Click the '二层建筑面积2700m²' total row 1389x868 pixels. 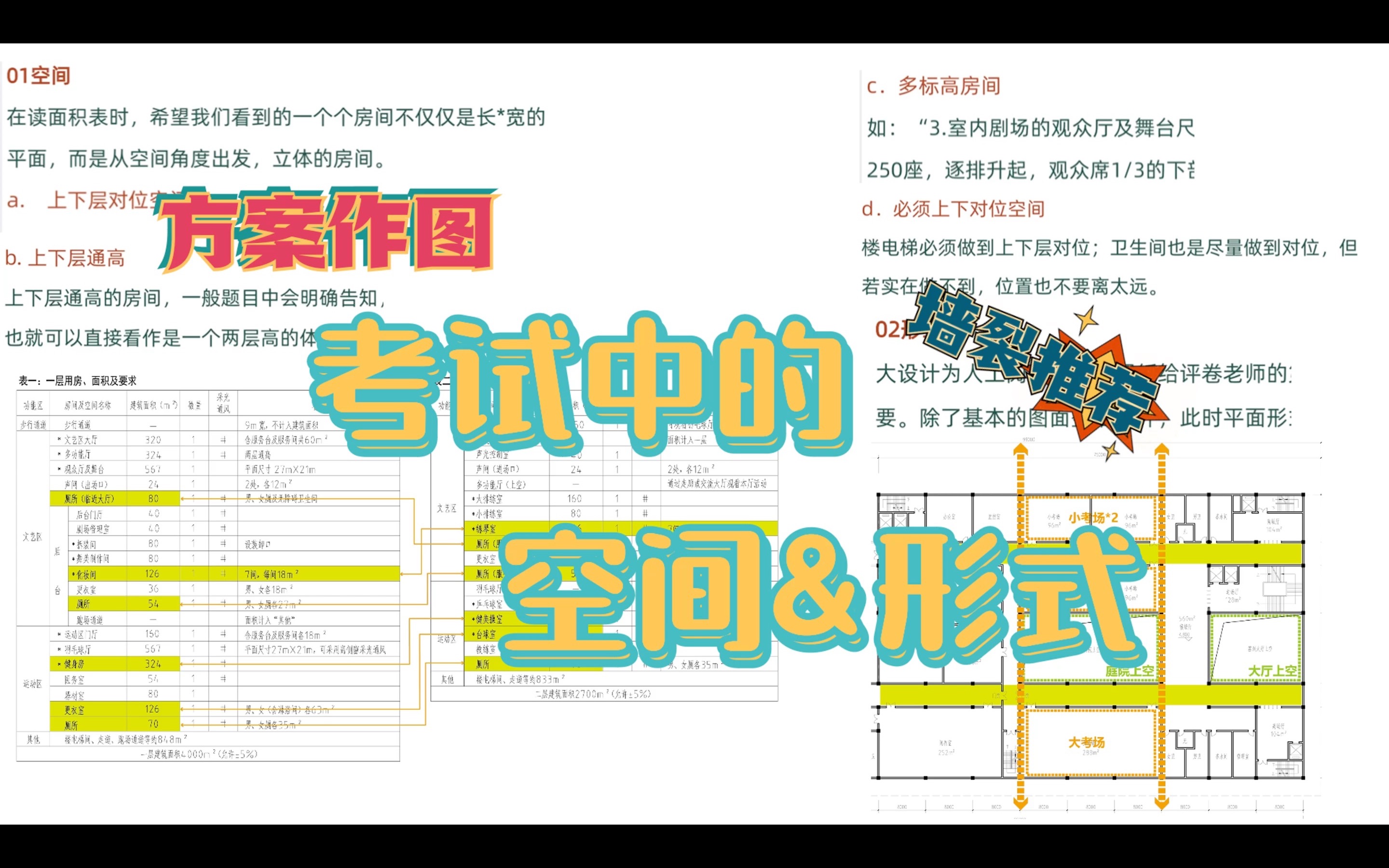point(593,694)
